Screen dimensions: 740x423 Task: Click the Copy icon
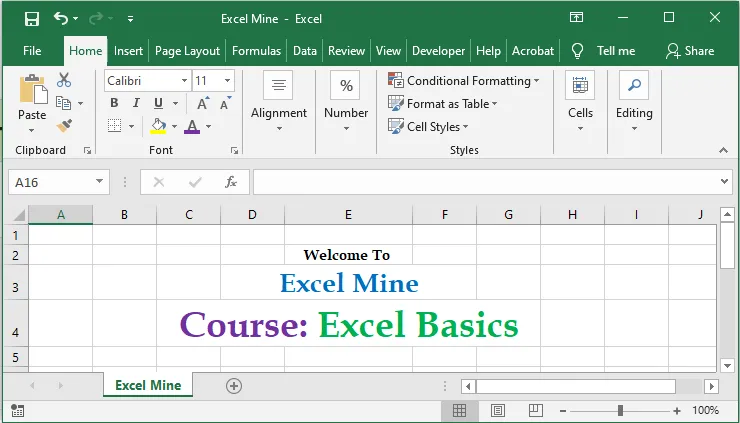click(x=63, y=103)
